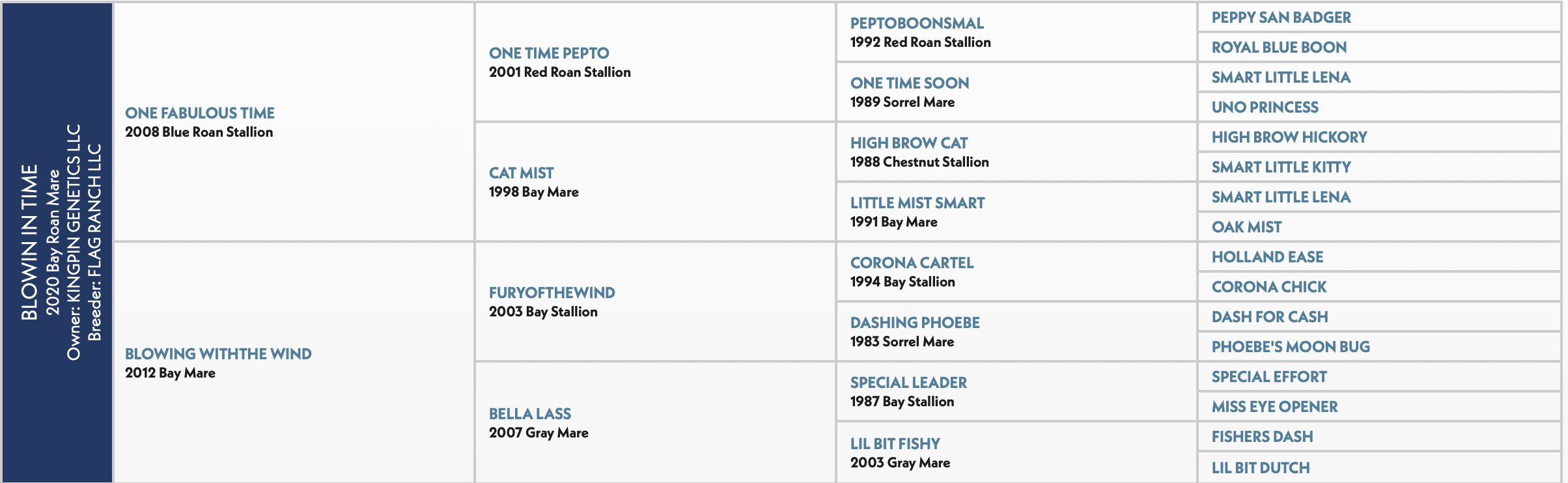Open the ONE FABULOUS TIME horse link
This screenshot has height=483, width=1568.
tap(200, 113)
